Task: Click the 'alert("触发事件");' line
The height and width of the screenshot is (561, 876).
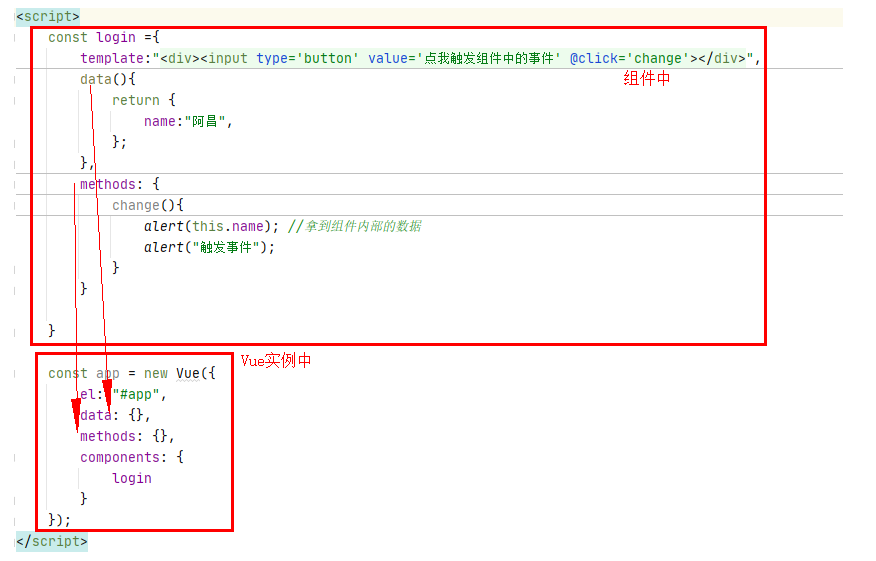Action: coord(210,247)
